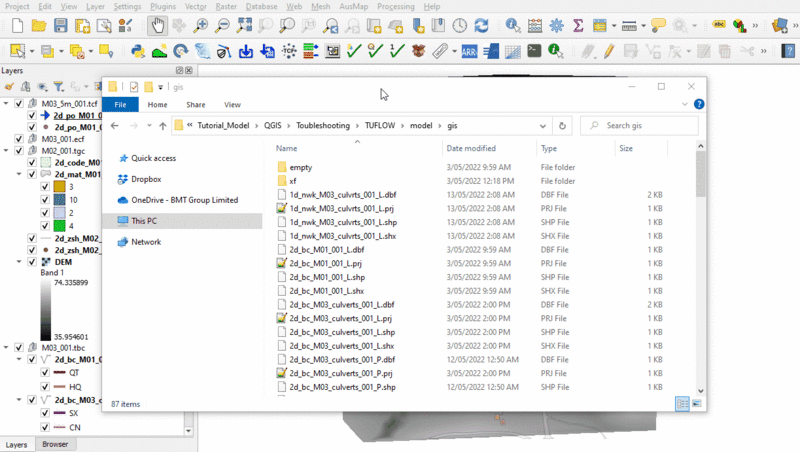The image size is (800, 452).
Task: Open the Python console icon
Action: point(136,51)
